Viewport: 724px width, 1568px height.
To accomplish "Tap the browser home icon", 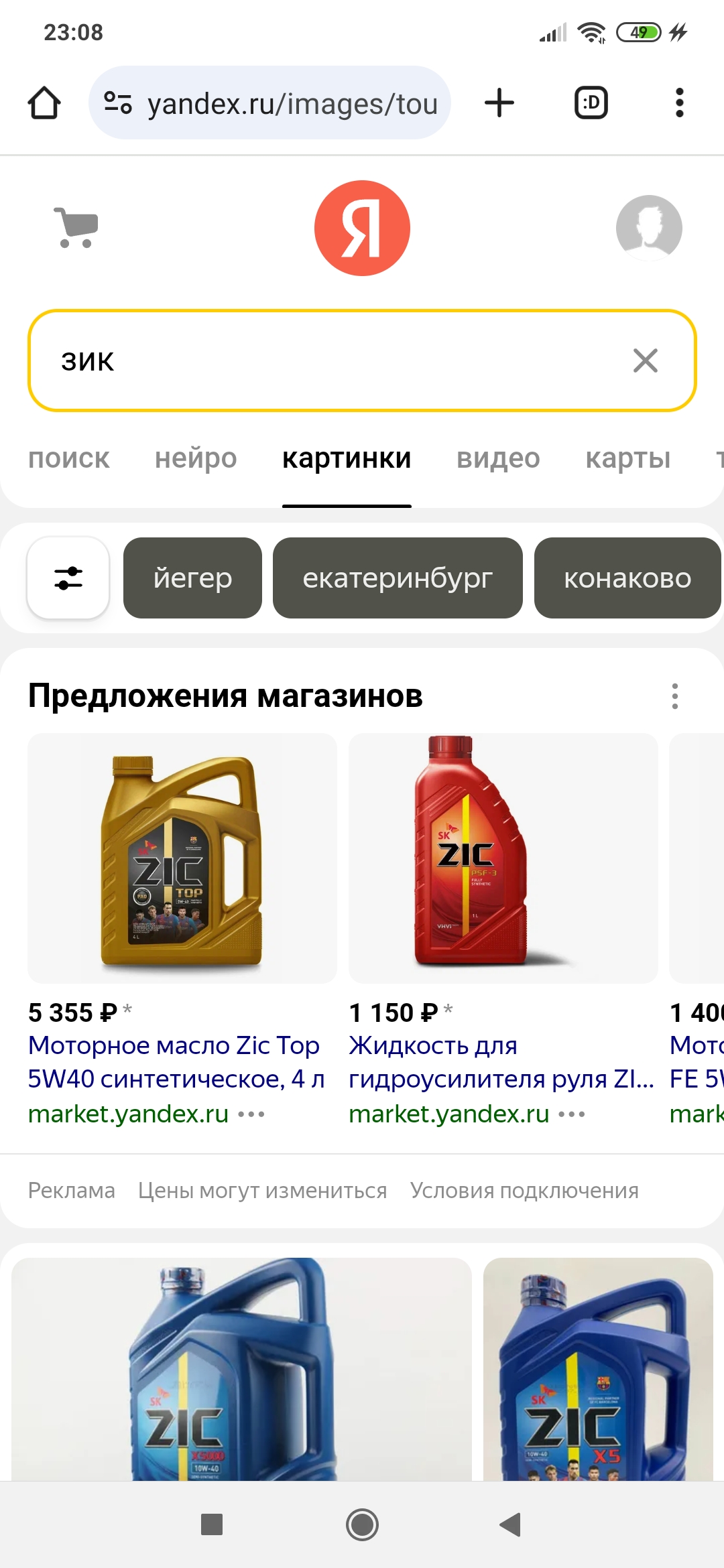I will (x=44, y=103).
